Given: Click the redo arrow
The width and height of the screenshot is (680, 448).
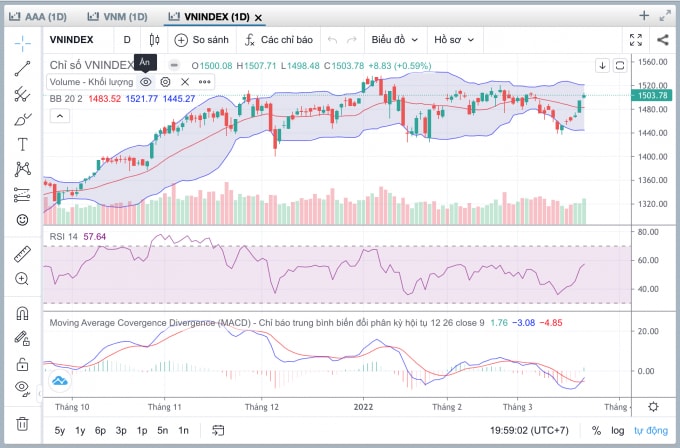Looking at the screenshot, I should pos(352,40).
